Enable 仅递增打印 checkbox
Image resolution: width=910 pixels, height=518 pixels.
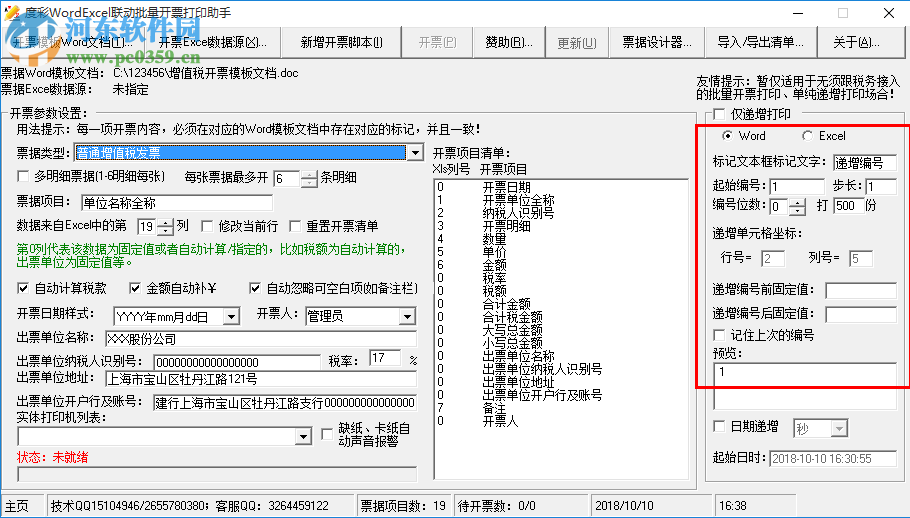click(x=719, y=114)
